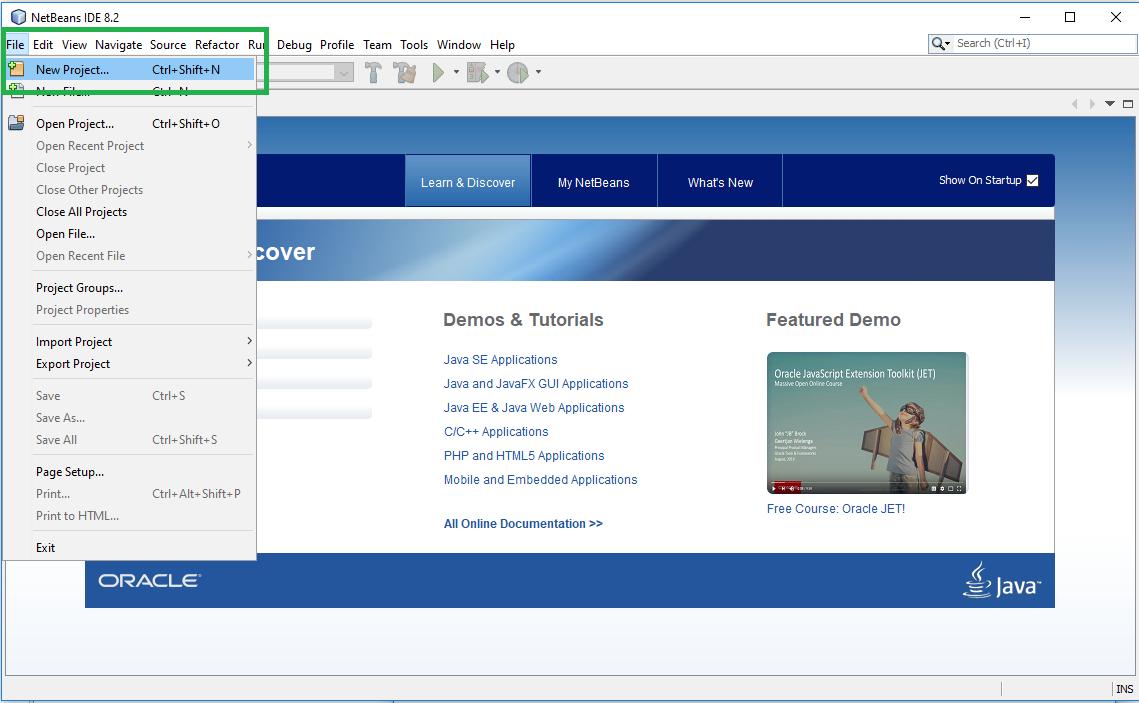Open Run Project dropdown arrow

point(456,72)
